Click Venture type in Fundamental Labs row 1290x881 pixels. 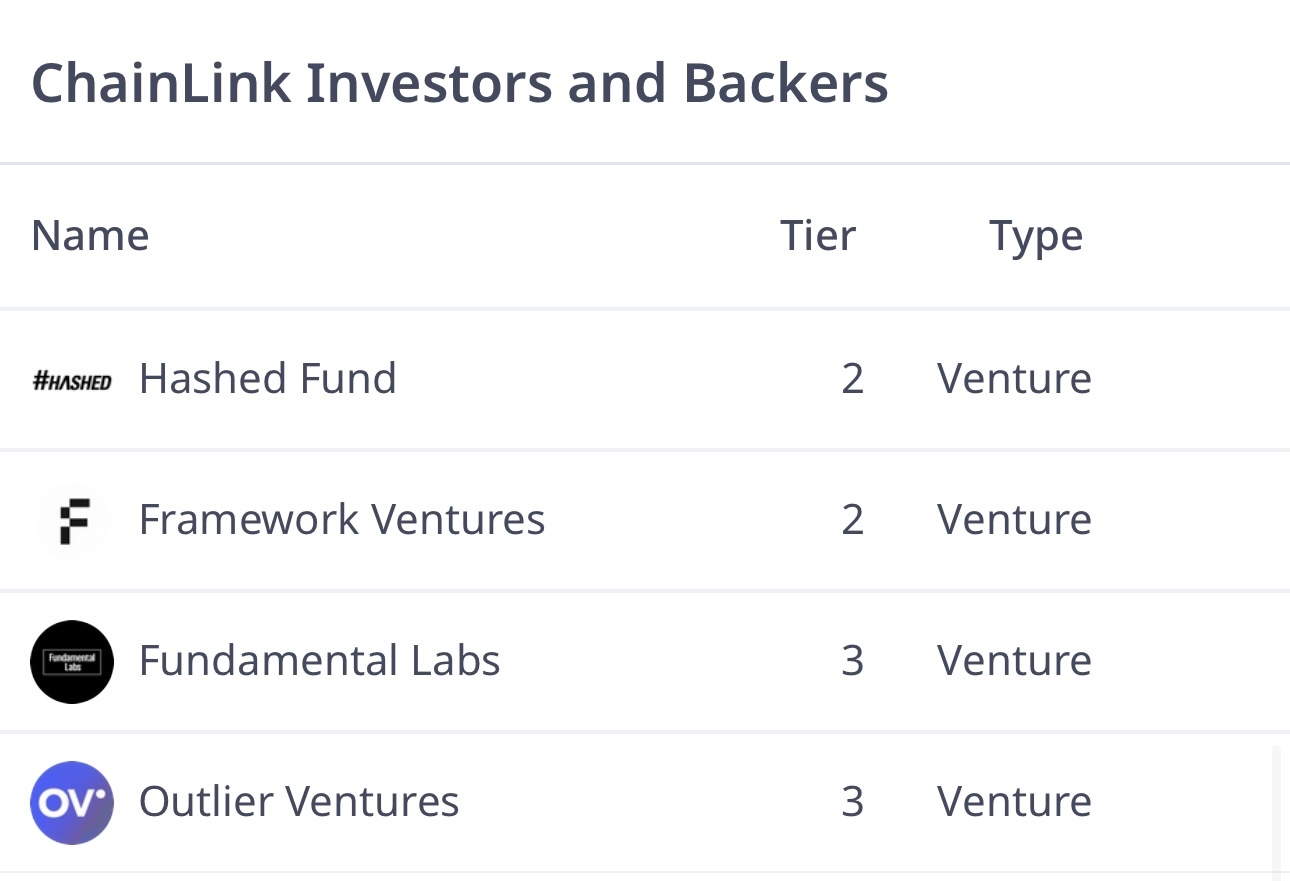point(1014,661)
